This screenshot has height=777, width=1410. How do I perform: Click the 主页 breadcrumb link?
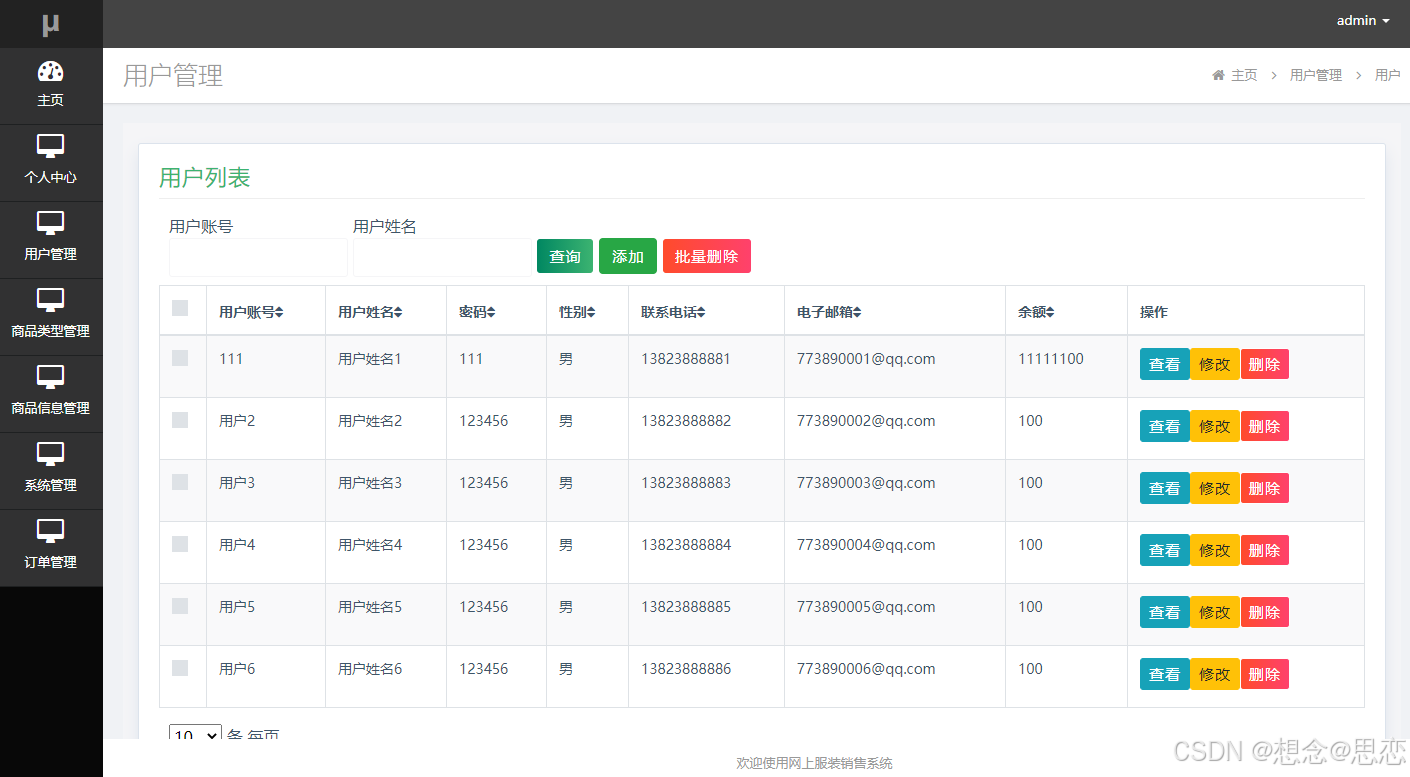tap(1244, 75)
